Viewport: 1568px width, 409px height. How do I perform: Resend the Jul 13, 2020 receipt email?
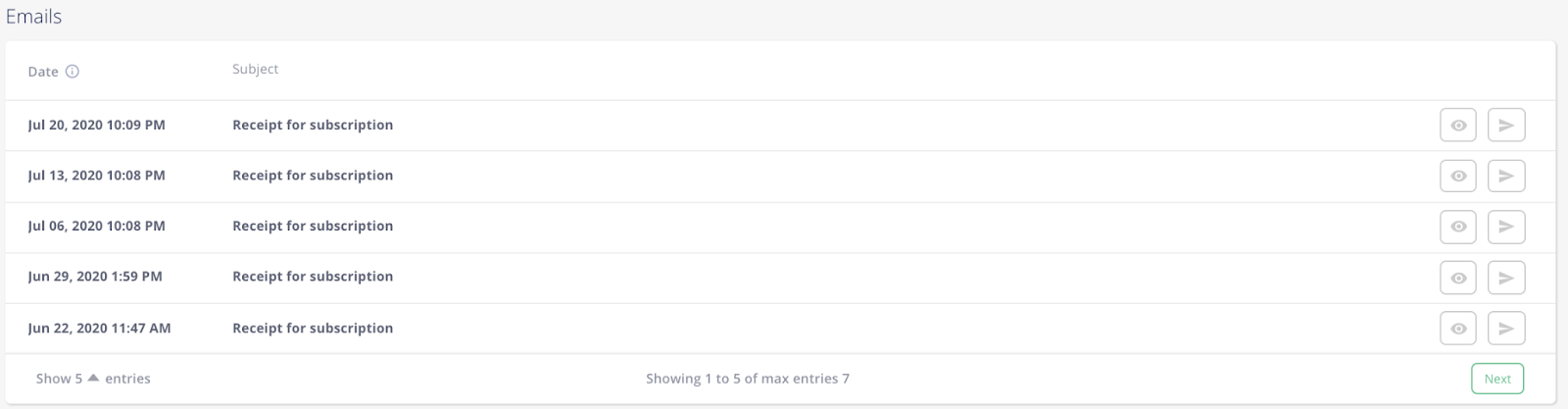pyautogui.click(x=1506, y=177)
